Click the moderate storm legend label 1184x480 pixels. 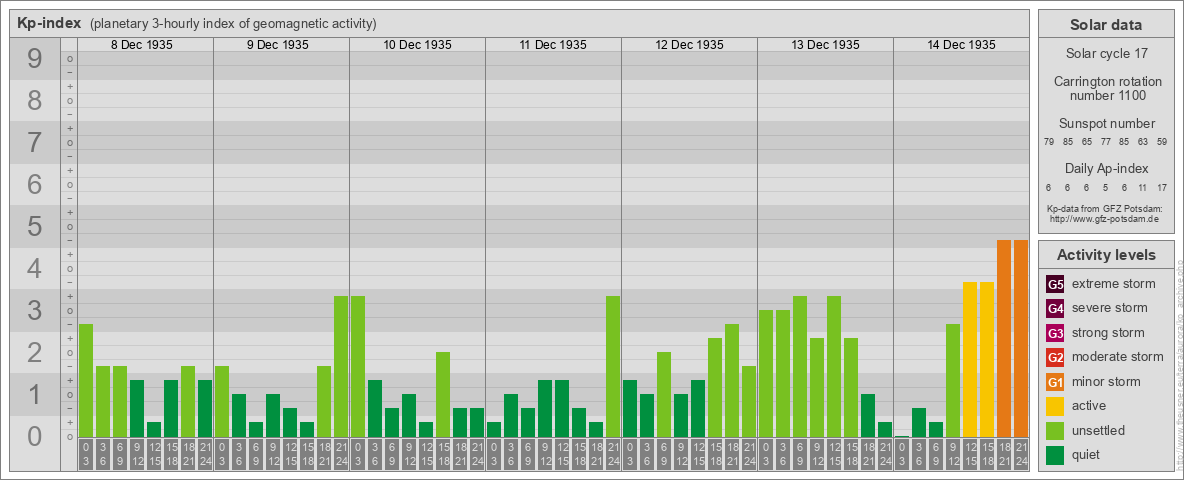(x=1118, y=357)
